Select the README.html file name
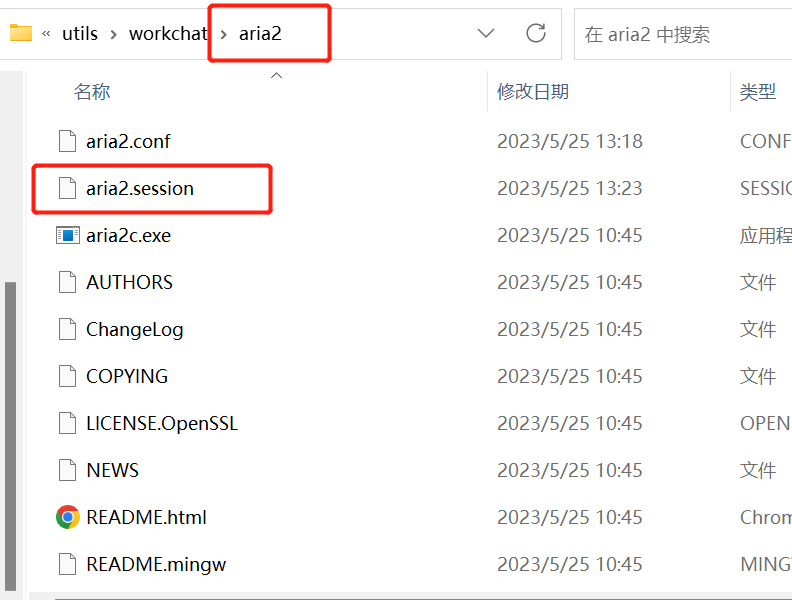Viewport: 792px width, 600px height. pyautogui.click(x=146, y=517)
